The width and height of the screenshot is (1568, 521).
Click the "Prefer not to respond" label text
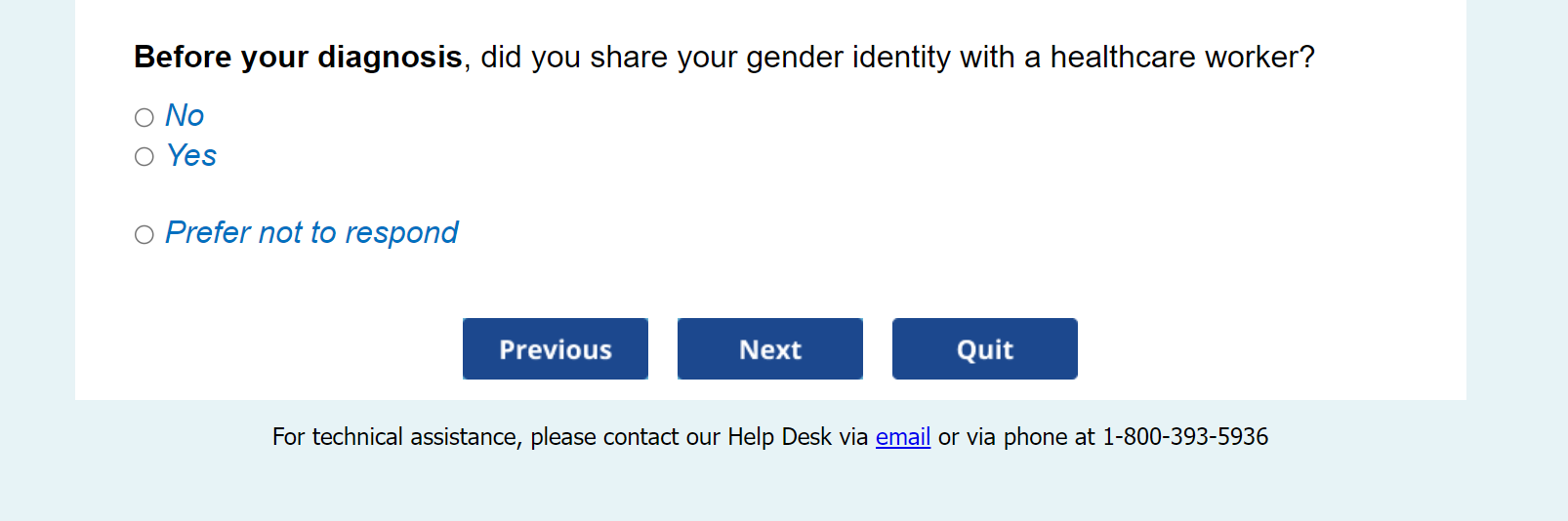pos(311,233)
